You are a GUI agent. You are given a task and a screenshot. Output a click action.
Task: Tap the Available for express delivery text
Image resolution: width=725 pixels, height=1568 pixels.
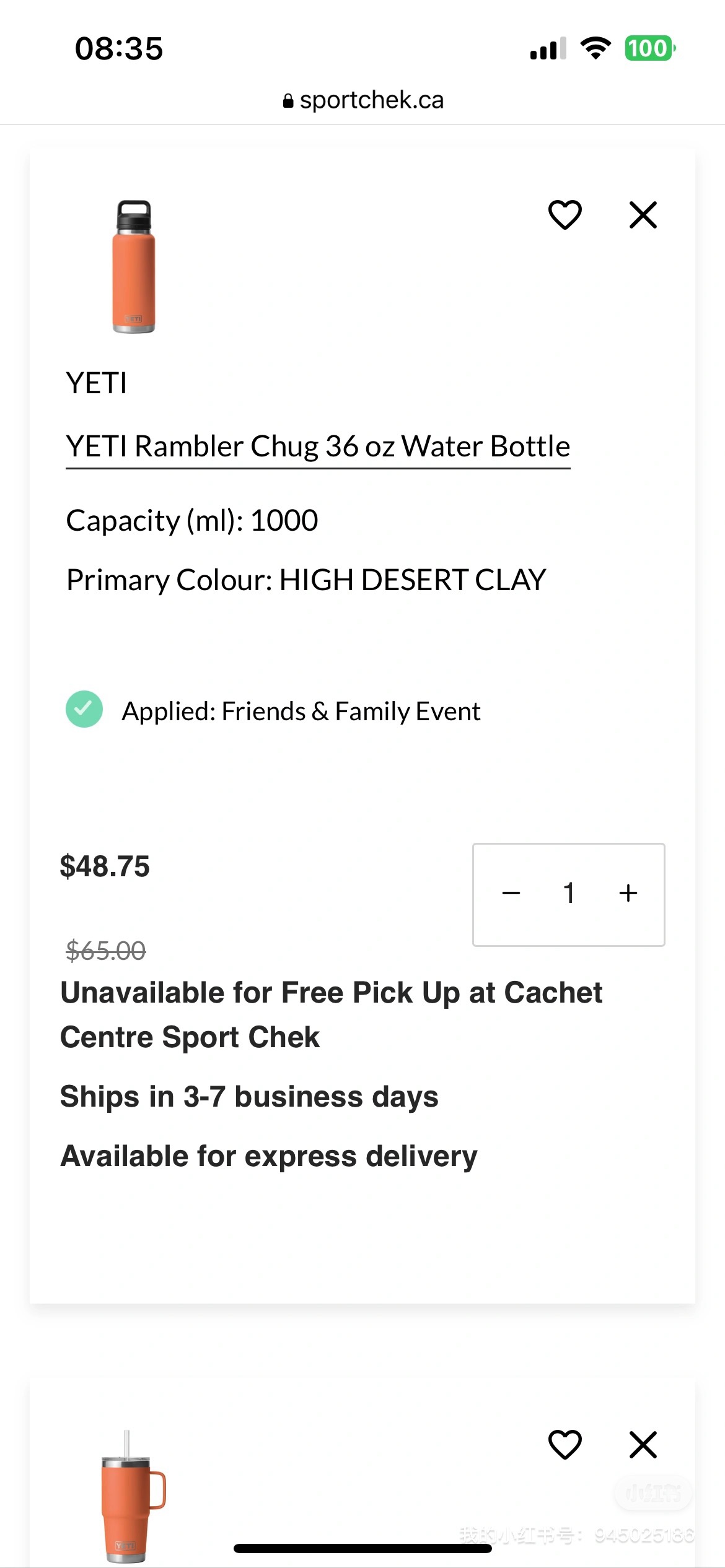[x=269, y=1156]
